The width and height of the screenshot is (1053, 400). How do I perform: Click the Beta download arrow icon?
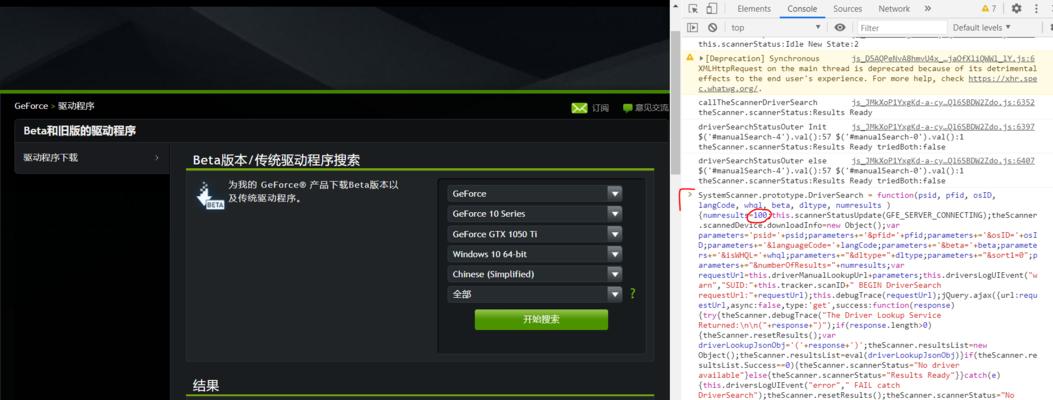(x=210, y=196)
